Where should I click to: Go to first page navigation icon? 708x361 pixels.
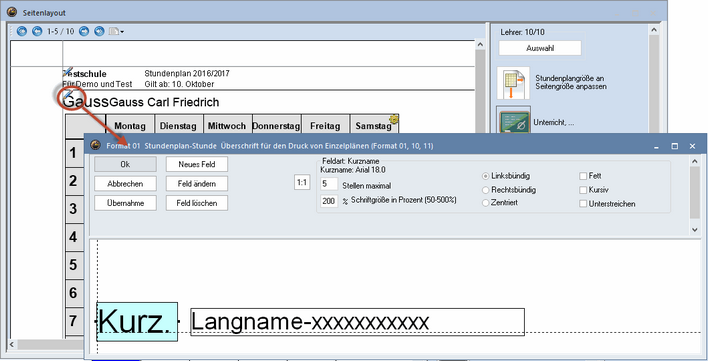tap(22, 31)
